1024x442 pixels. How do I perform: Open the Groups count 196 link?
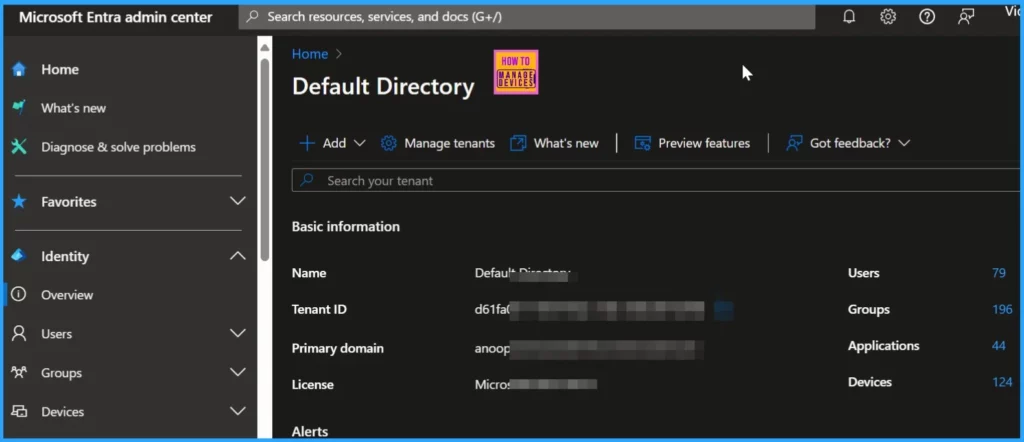[1002, 309]
